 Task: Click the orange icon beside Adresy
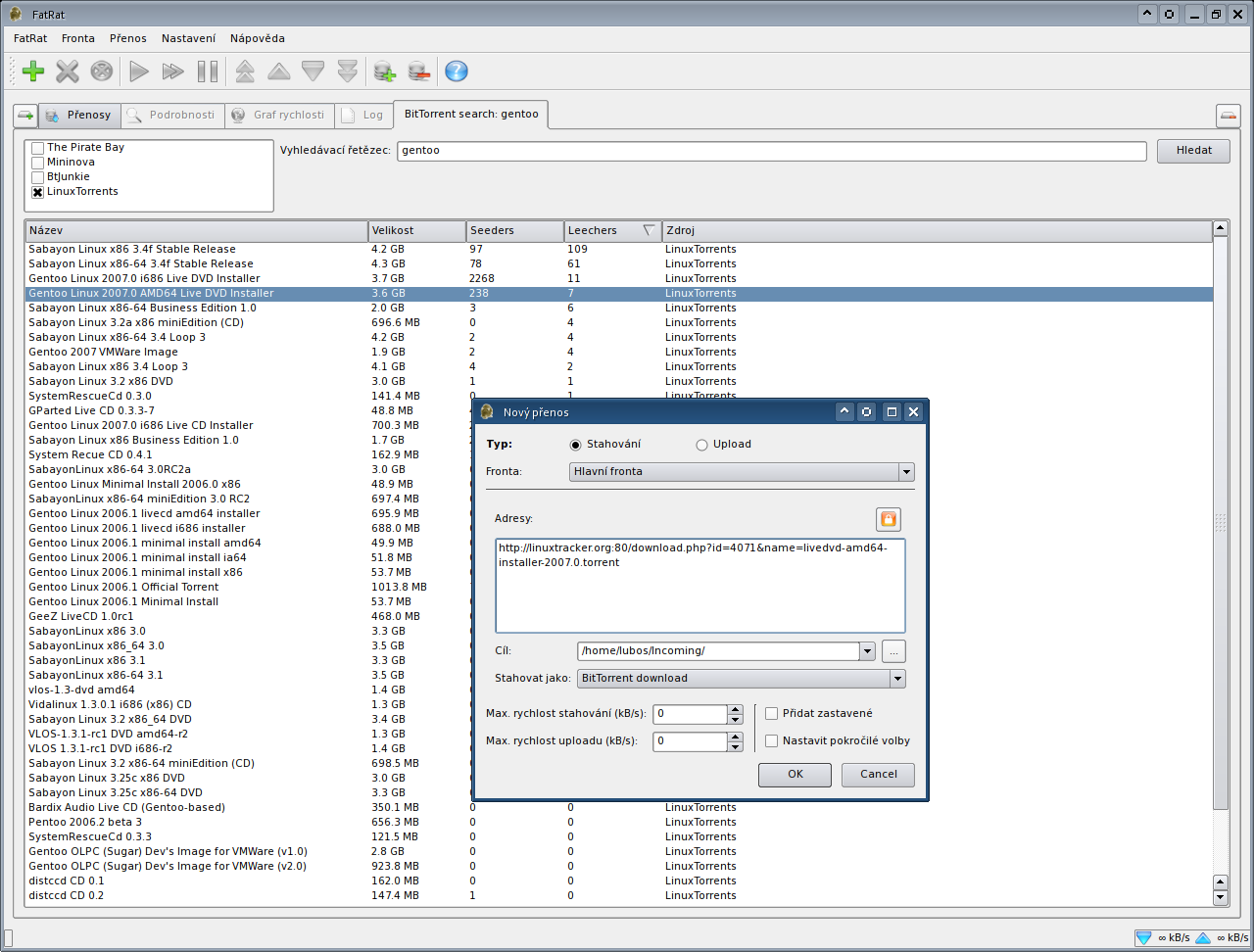click(888, 519)
